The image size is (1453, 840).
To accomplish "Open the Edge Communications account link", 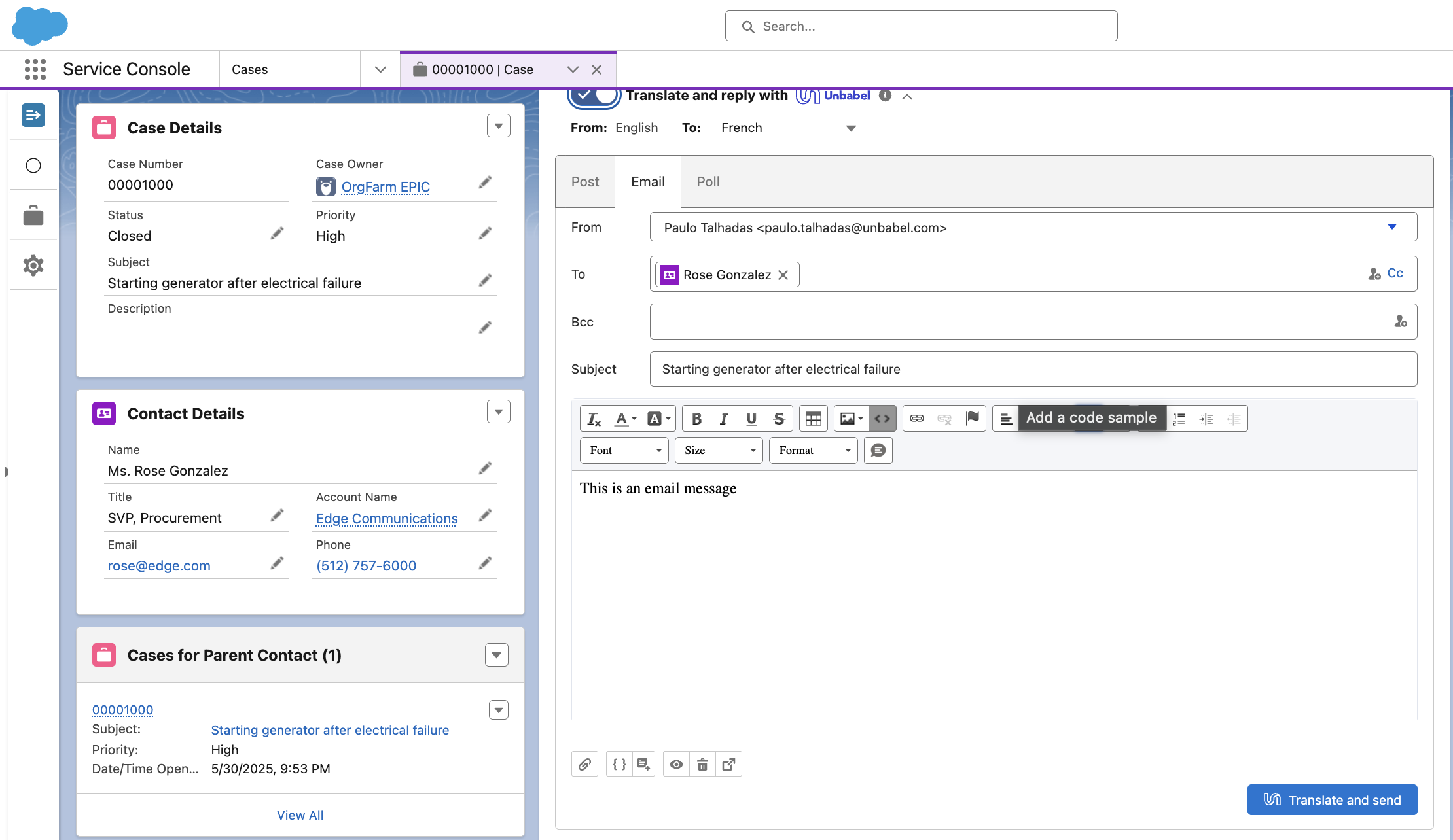I will [387, 519].
